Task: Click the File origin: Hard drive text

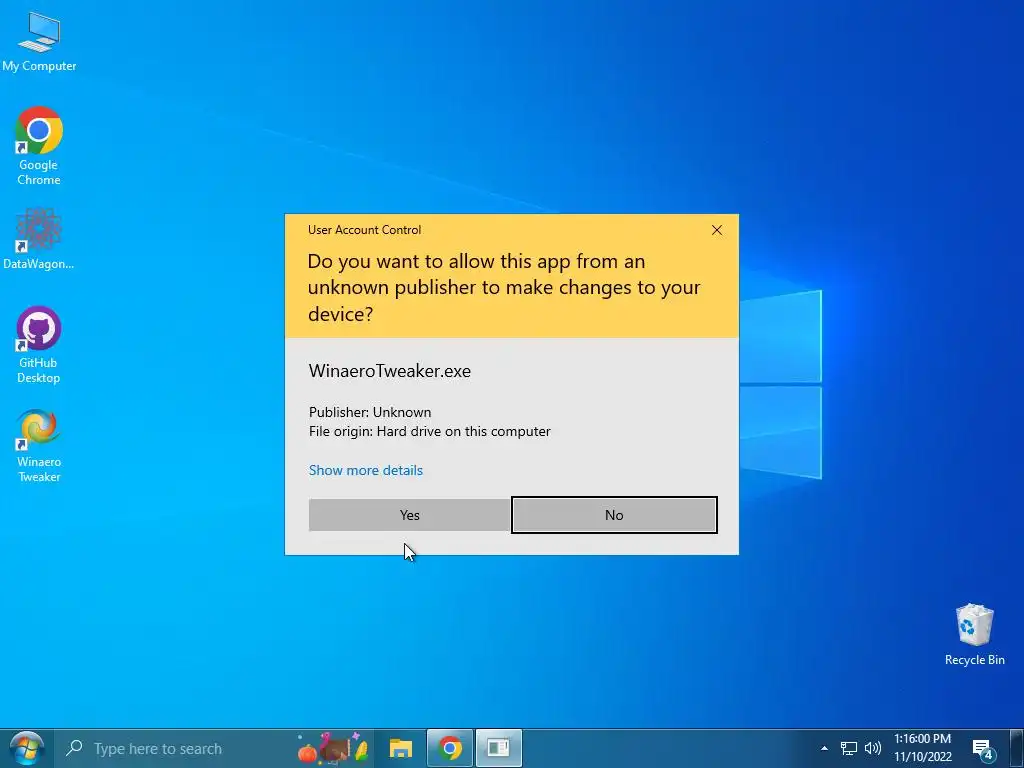Action: (x=430, y=431)
